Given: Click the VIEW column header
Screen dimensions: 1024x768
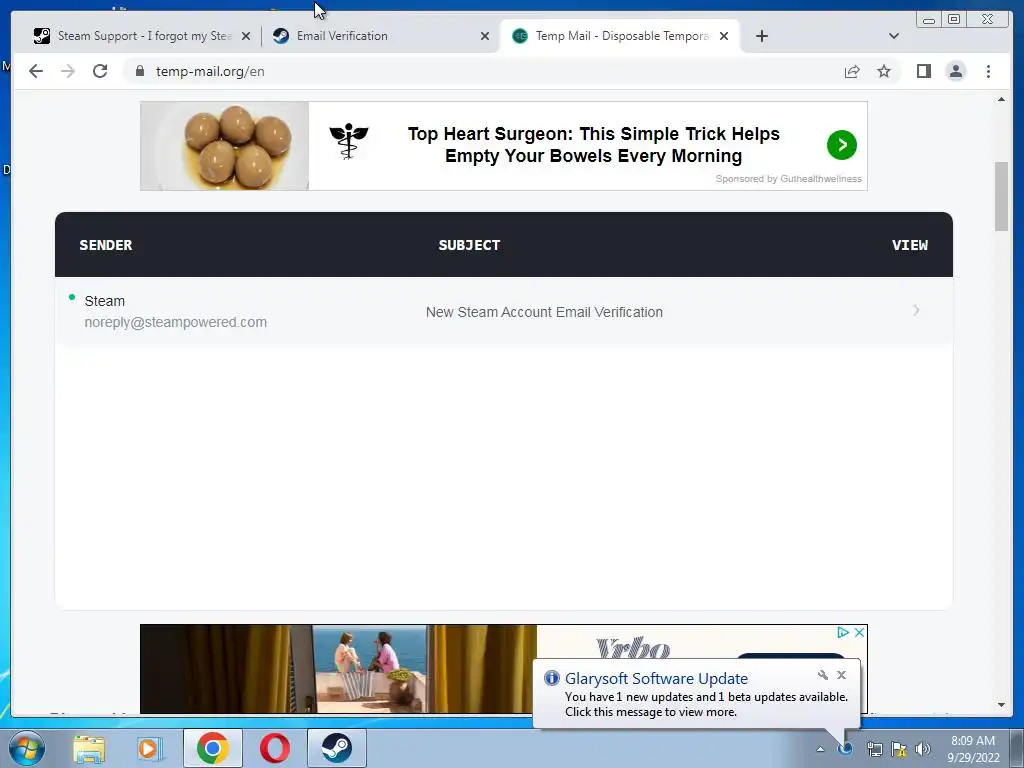Looking at the screenshot, I should click(910, 245).
